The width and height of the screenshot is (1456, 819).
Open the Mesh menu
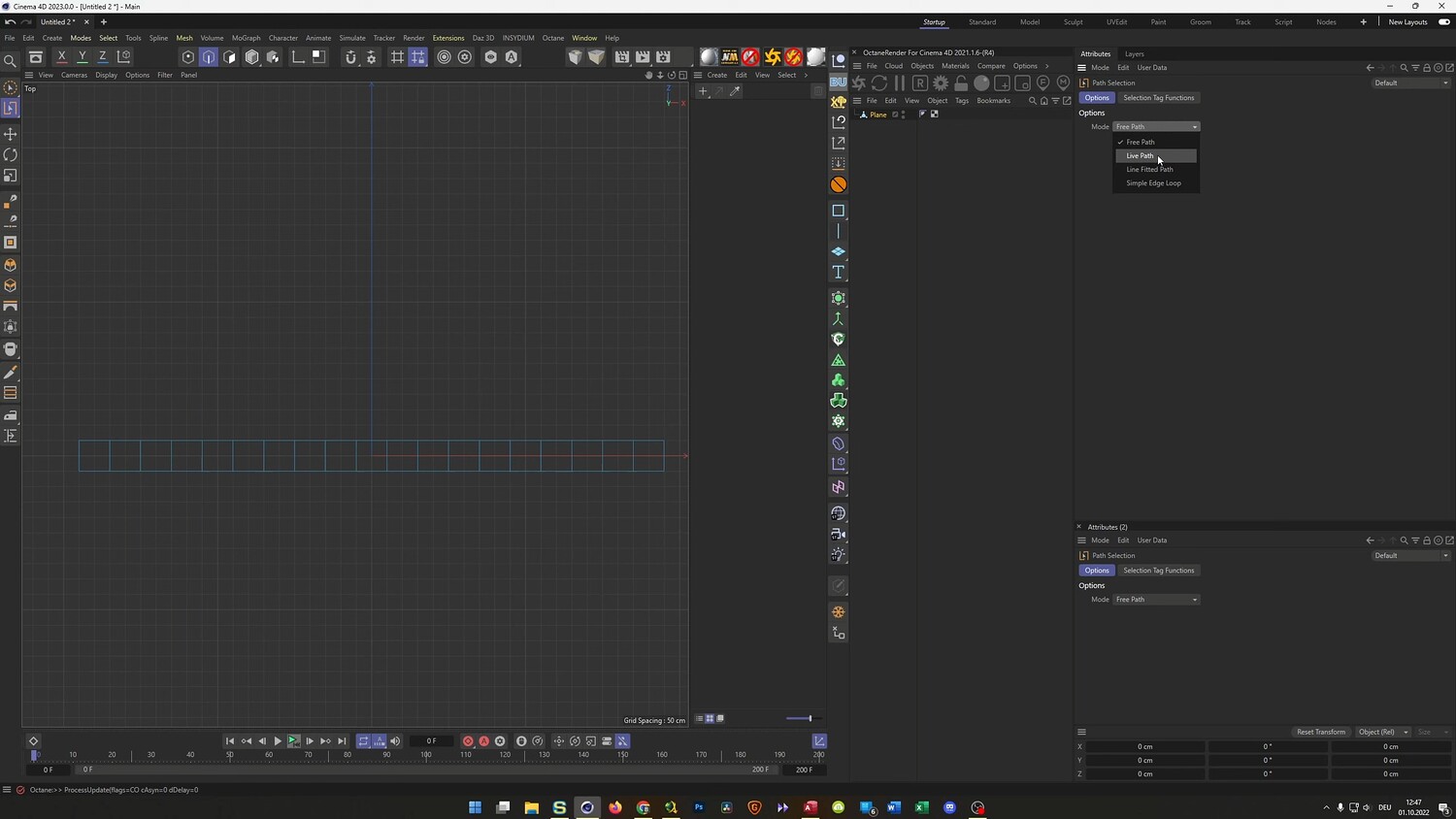[184, 38]
